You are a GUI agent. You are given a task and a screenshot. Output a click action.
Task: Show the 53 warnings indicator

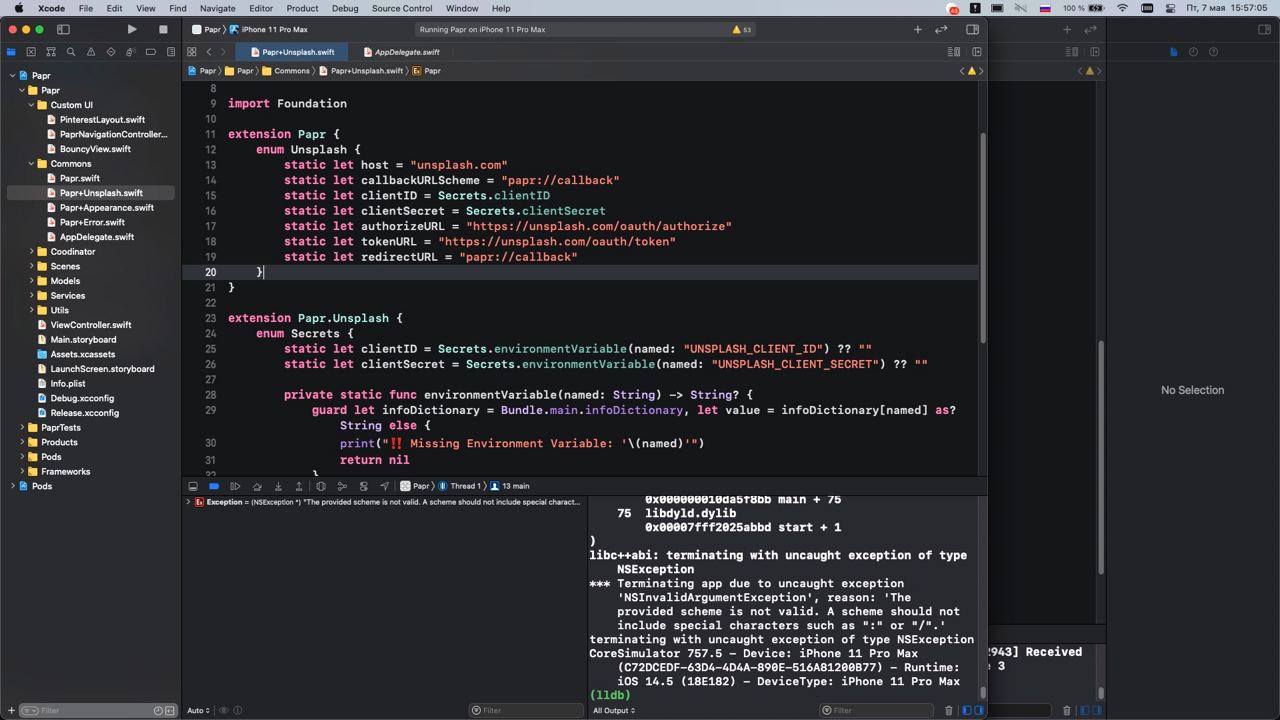(742, 30)
